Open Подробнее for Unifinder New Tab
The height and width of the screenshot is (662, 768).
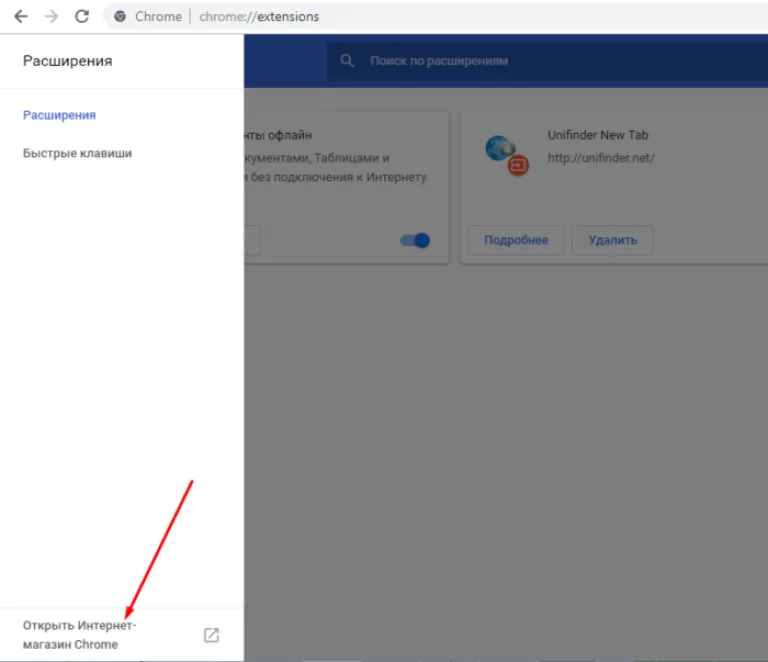516,240
